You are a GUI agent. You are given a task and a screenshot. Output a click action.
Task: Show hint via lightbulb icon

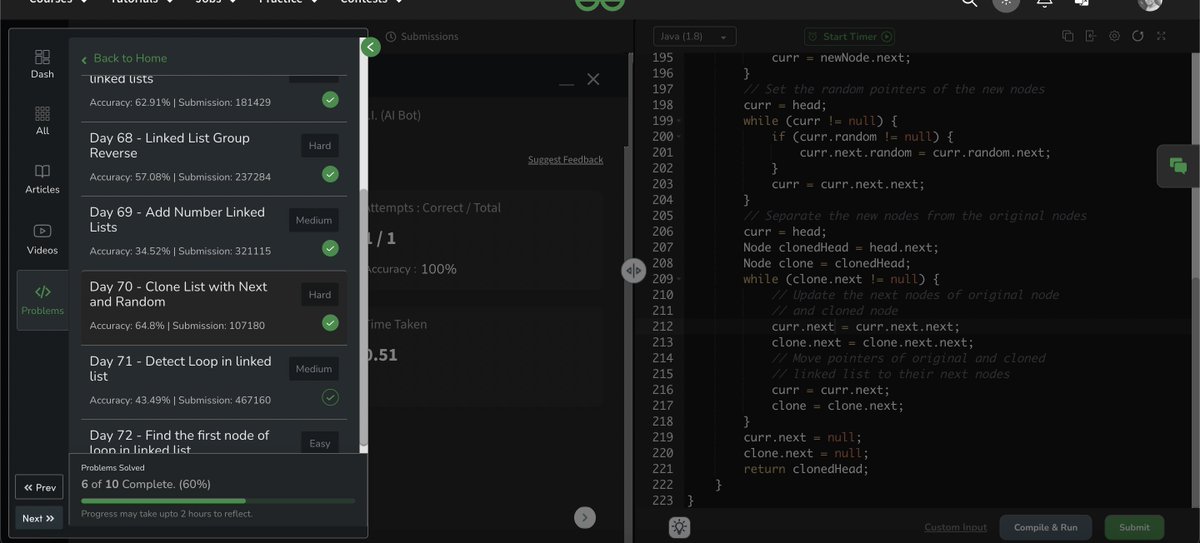tap(679, 527)
